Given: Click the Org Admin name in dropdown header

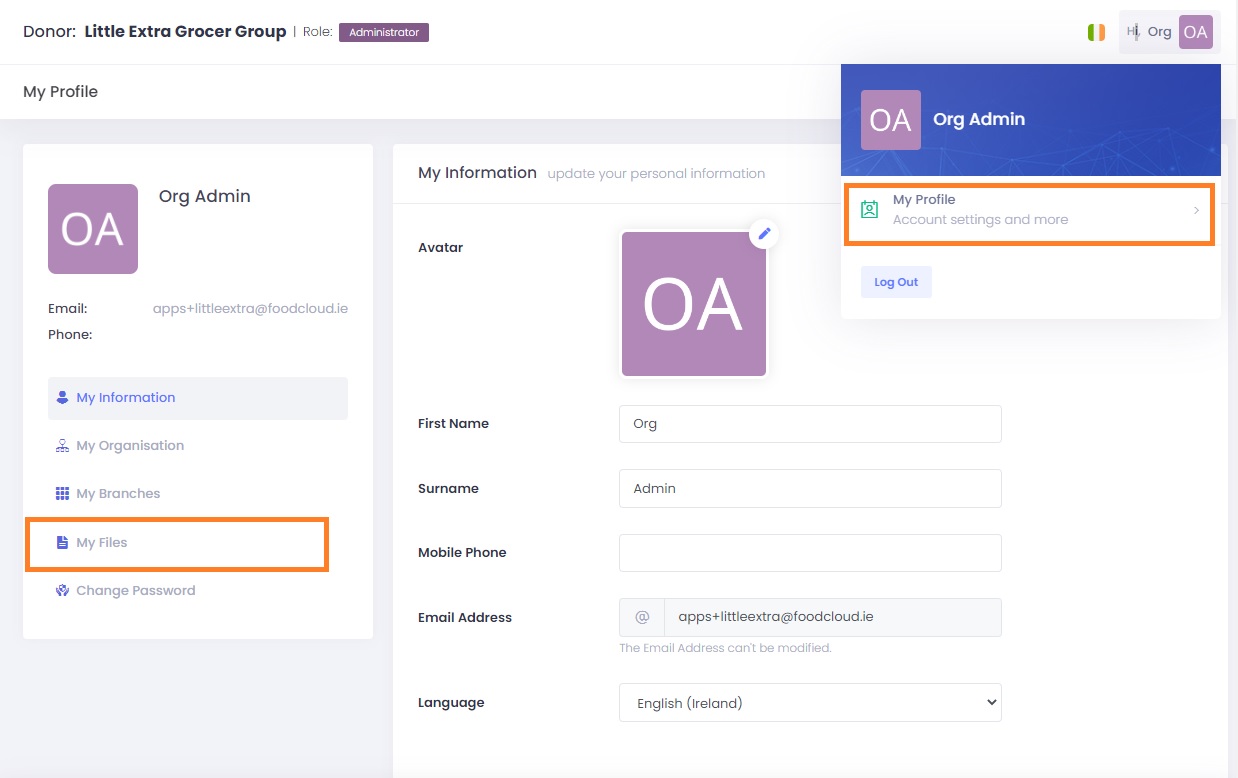Looking at the screenshot, I should point(979,119).
